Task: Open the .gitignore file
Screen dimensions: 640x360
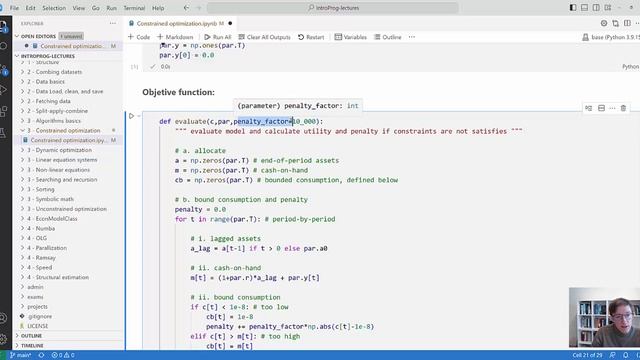Action: [x=40, y=316]
